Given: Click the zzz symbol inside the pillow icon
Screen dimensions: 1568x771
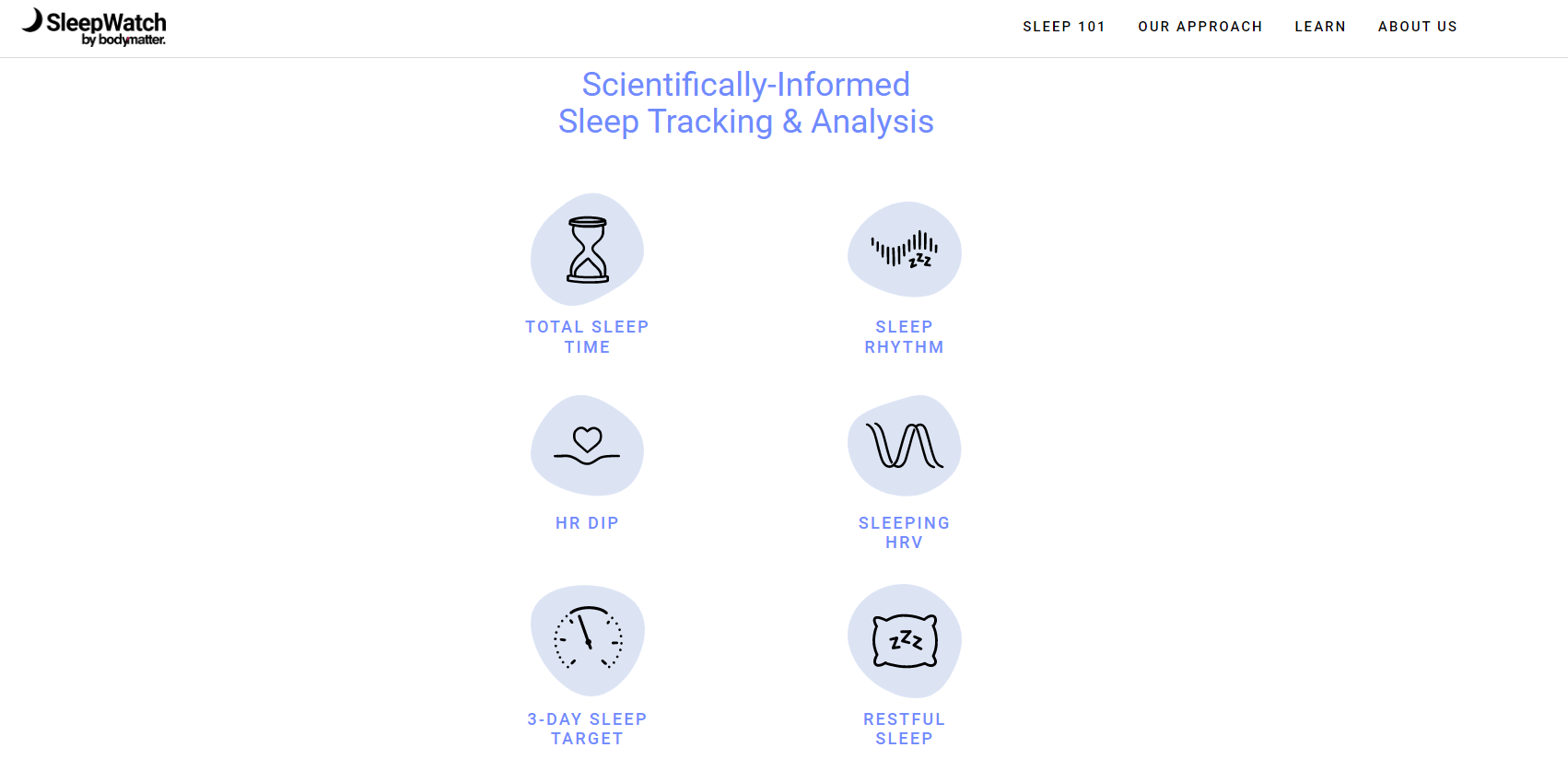Looking at the screenshot, I should click(905, 639).
